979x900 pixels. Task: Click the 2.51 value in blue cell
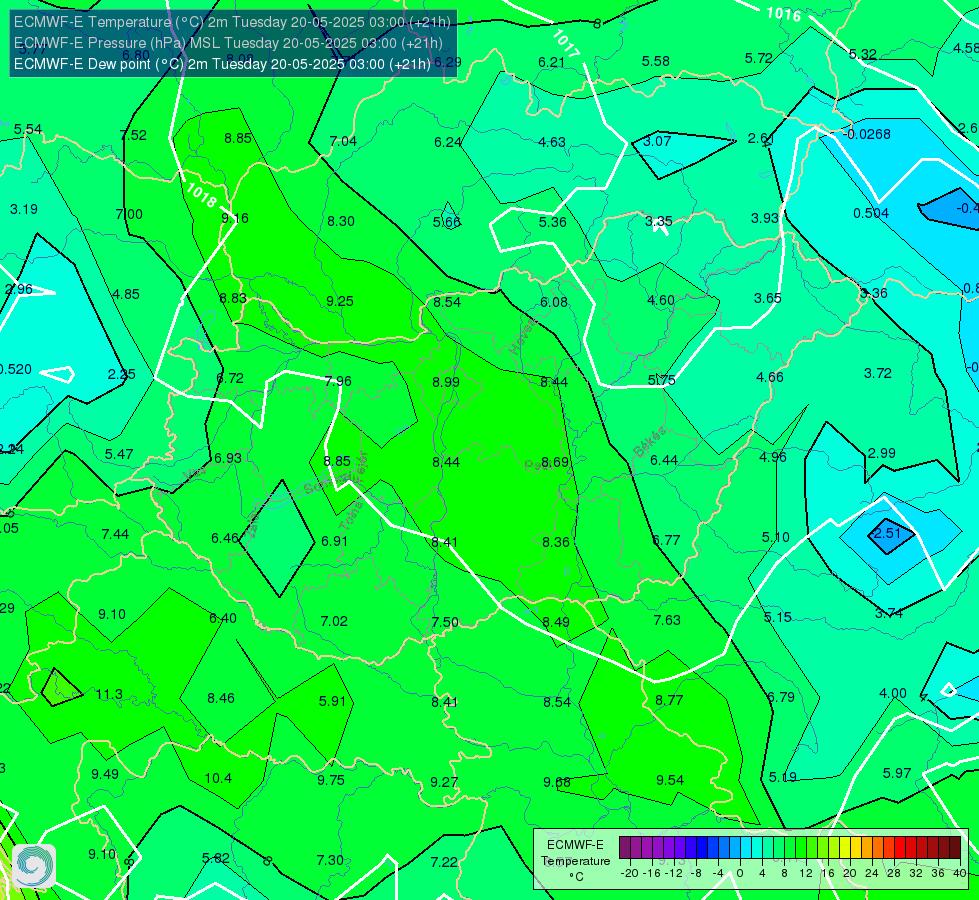coord(887,533)
